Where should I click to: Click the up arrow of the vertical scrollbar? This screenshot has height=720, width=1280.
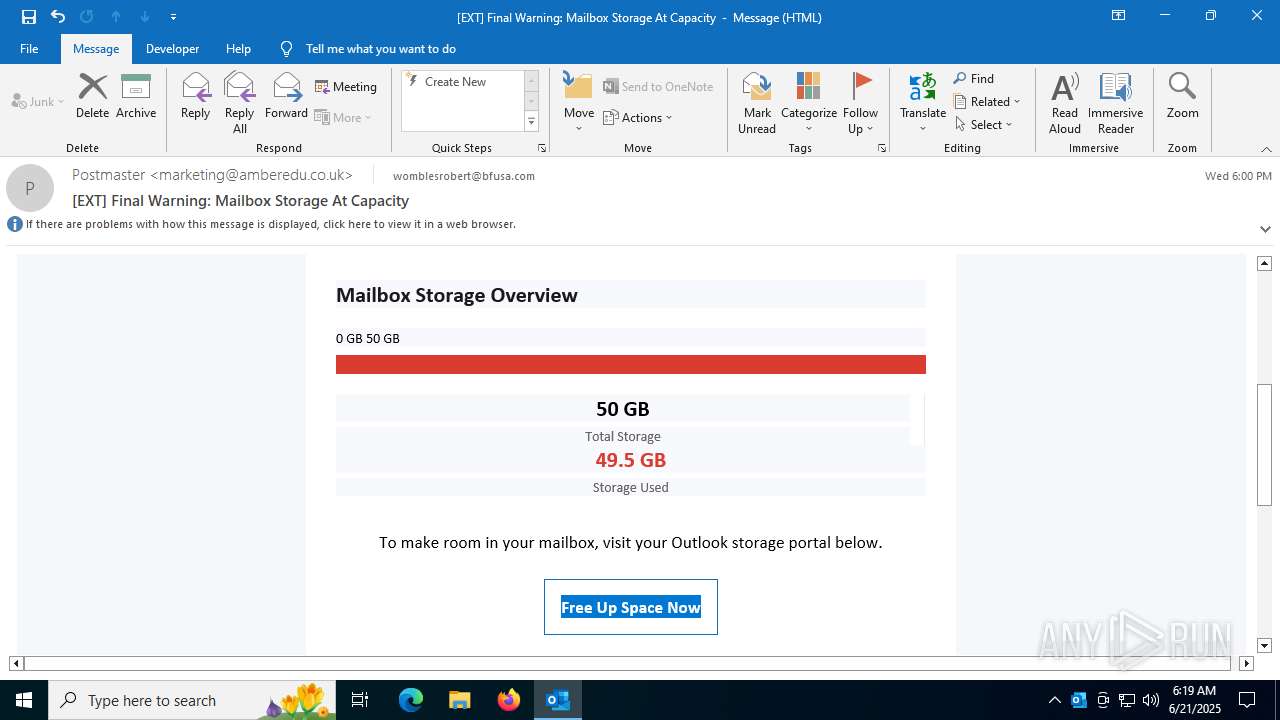tap(1264, 263)
